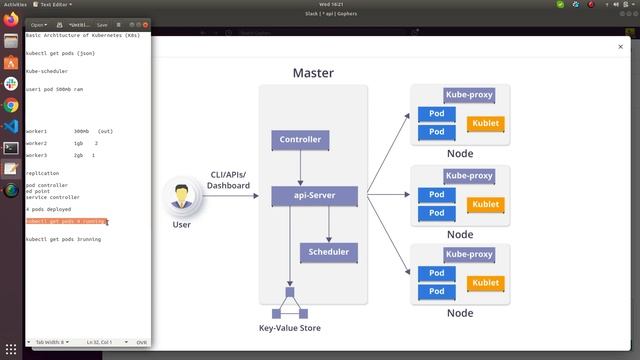The height and width of the screenshot is (360, 640).
Task: Open Visual Studio Code from the dock
Action: tap(11, 127)
